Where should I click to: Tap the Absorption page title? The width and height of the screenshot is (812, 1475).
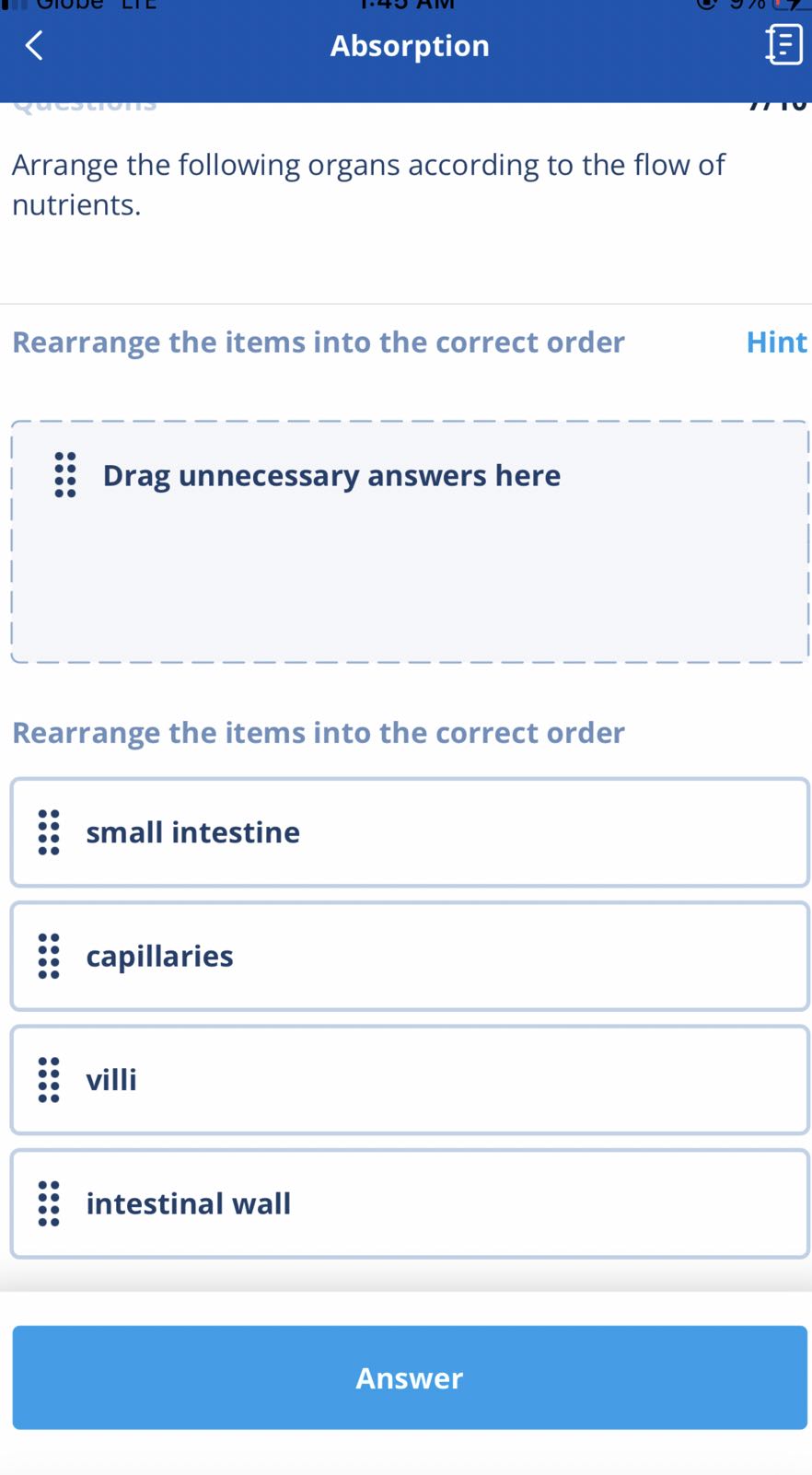click(x=410, y=45)
